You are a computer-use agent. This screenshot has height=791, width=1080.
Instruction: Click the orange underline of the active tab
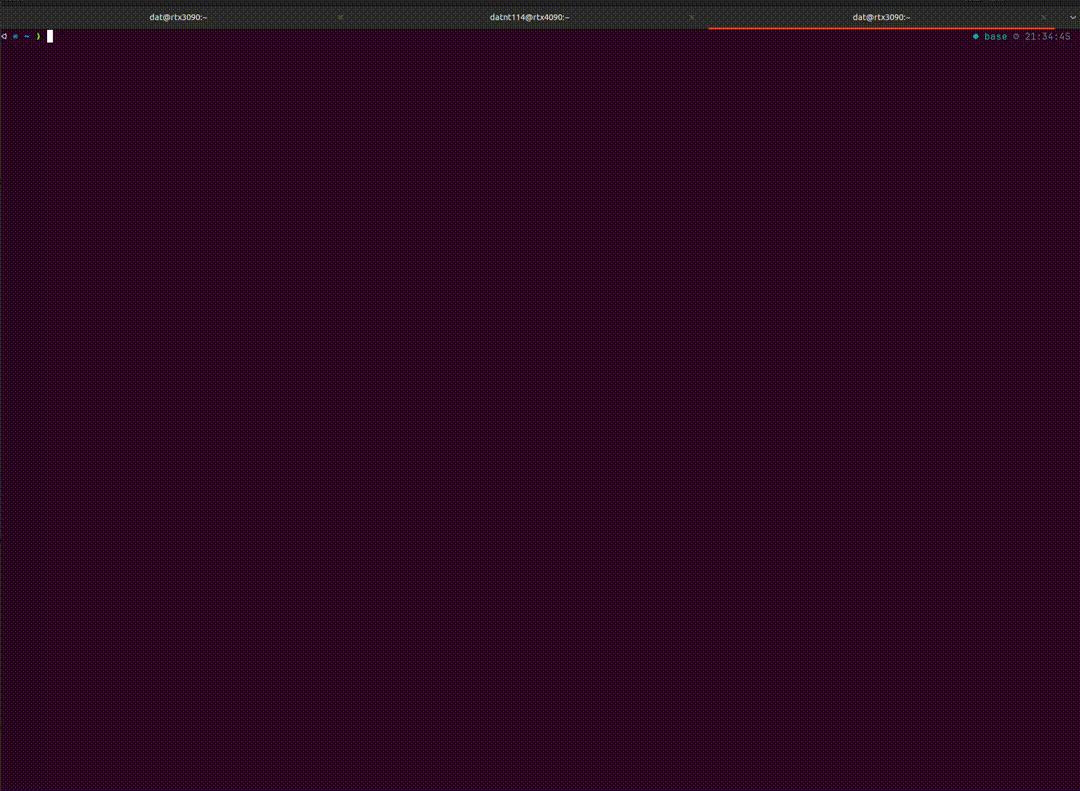880,29
